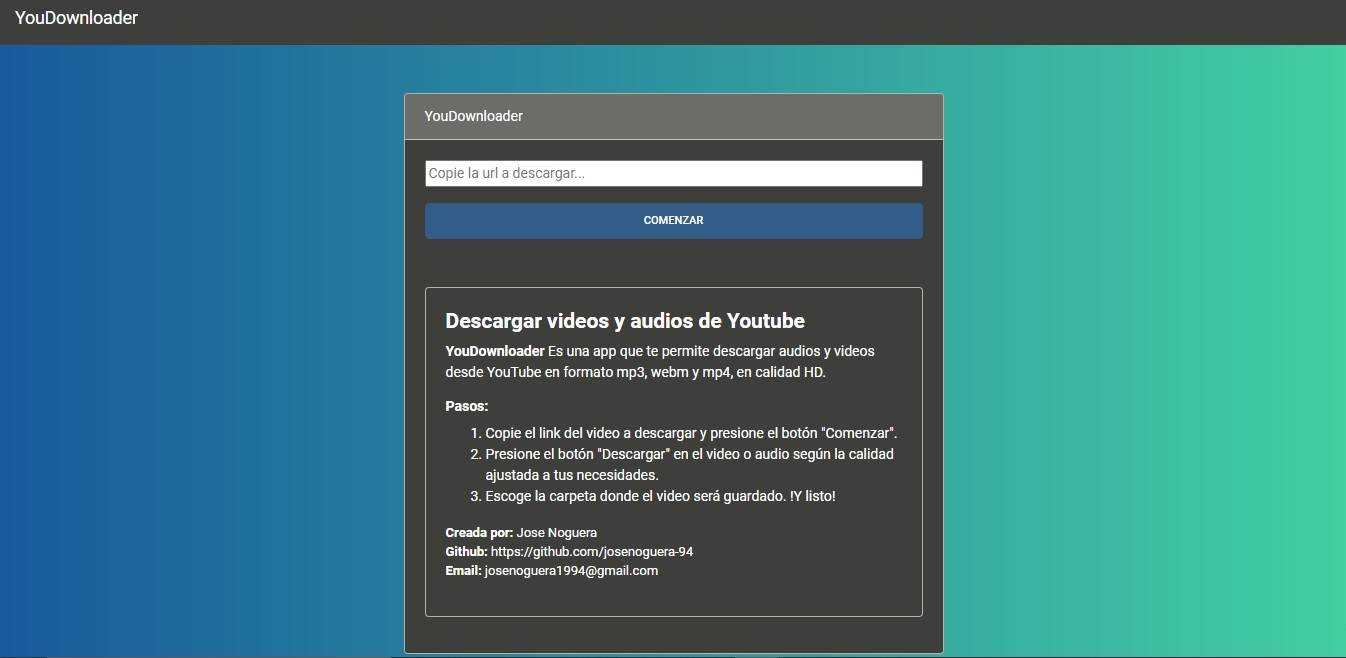Click step 1 'Copie el link del video'
1346x658 pixels.
(691, 433)
